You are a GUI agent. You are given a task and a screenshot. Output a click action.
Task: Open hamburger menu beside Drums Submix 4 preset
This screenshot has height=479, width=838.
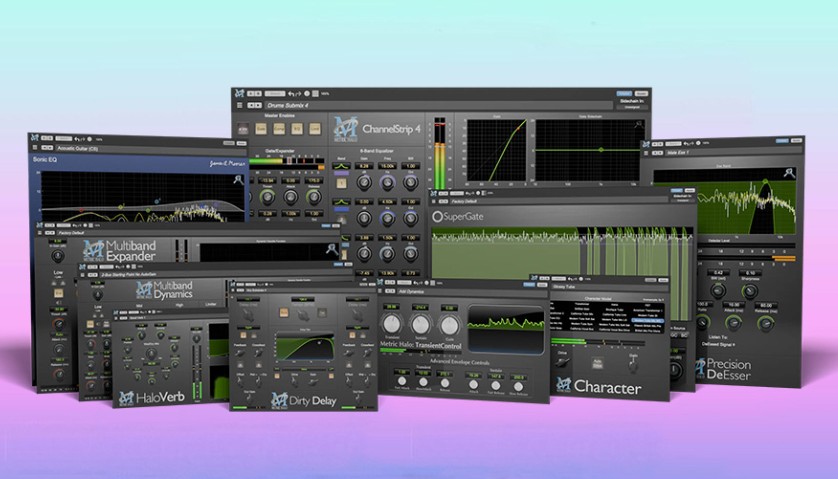[240, 105]
